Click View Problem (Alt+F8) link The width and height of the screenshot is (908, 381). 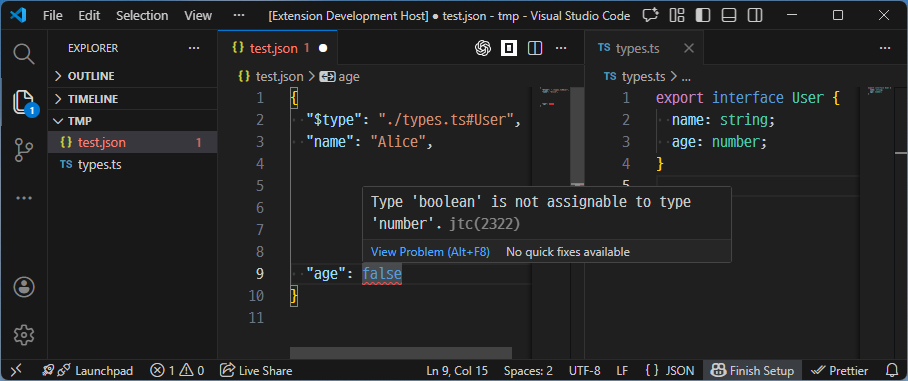pyautogui.click(x=430, y=252)
